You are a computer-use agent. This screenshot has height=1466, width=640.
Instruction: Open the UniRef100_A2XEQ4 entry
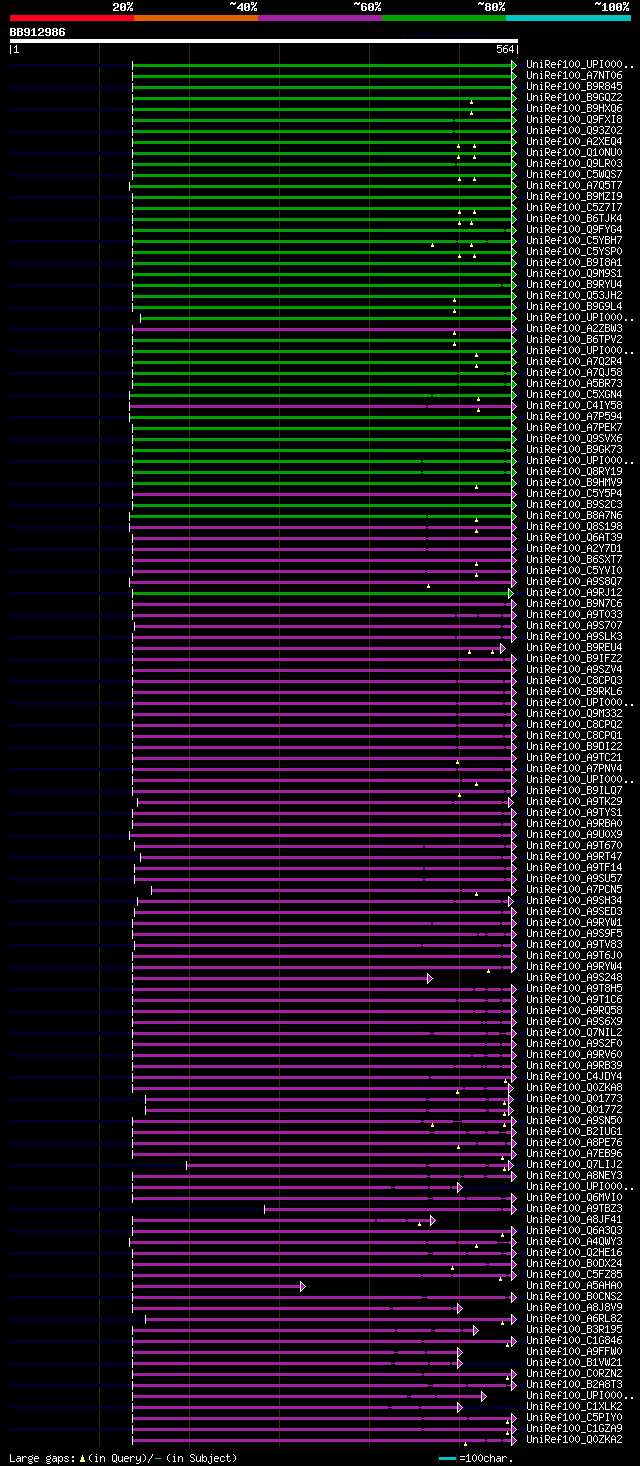point(573,141)
